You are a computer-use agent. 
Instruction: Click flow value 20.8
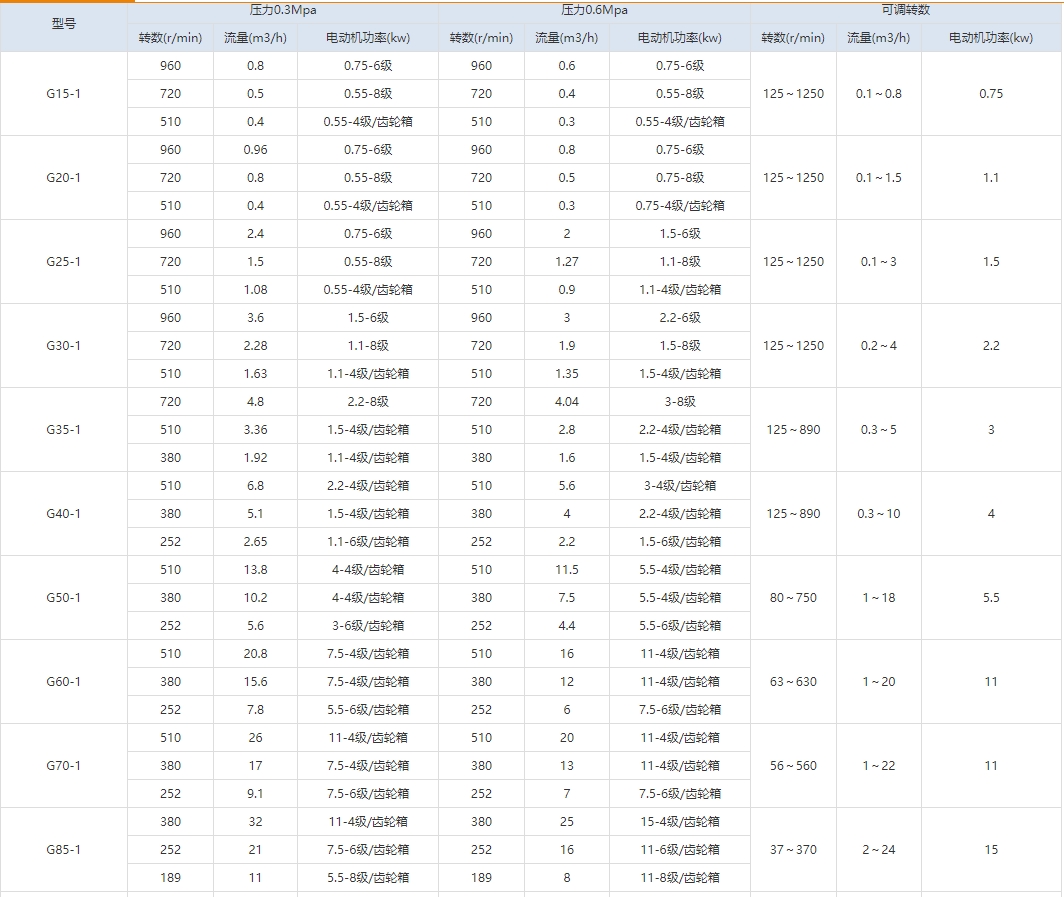point(255,654)
